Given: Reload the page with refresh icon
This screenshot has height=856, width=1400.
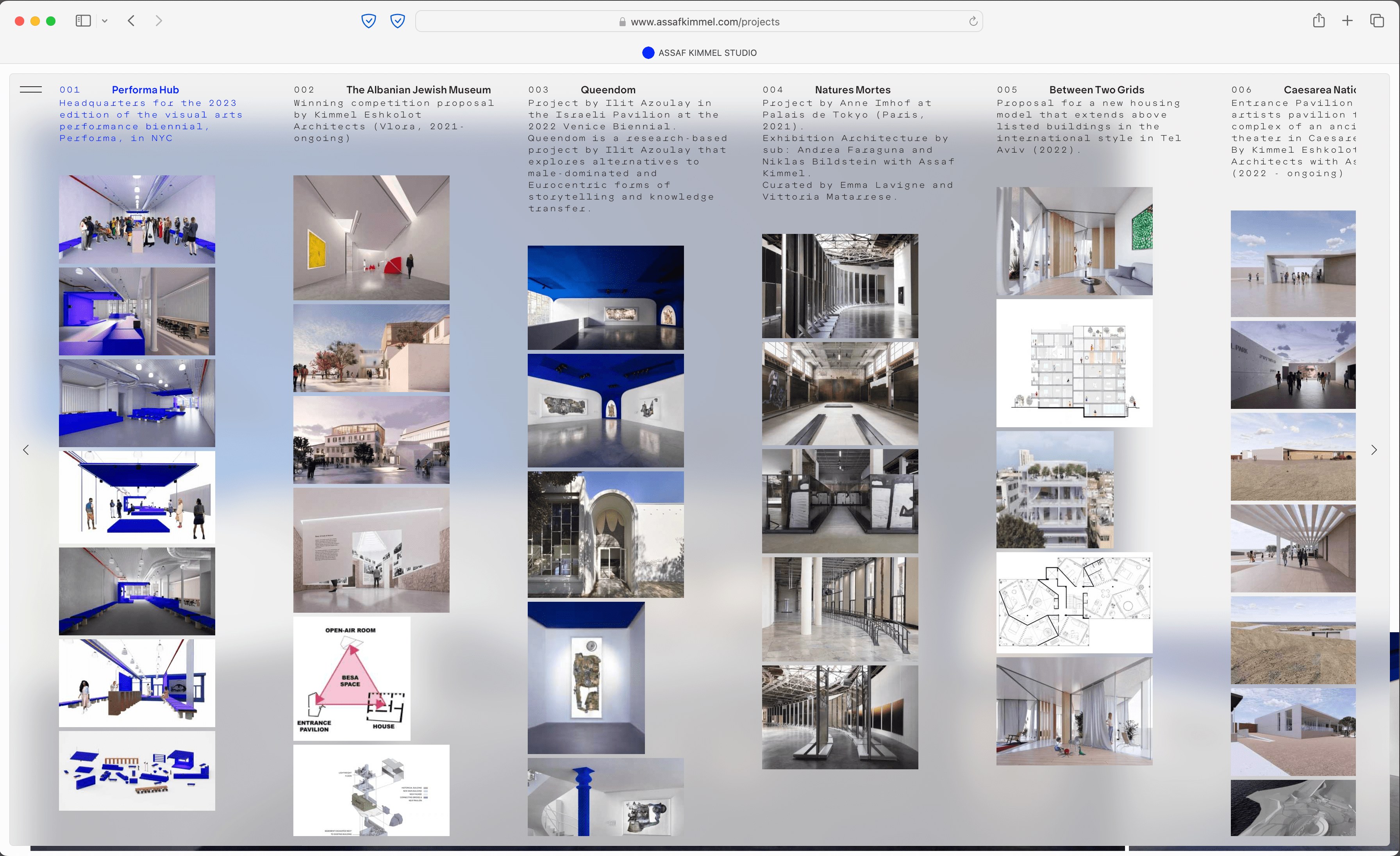Looking at the screenshot, I should 973,21.
